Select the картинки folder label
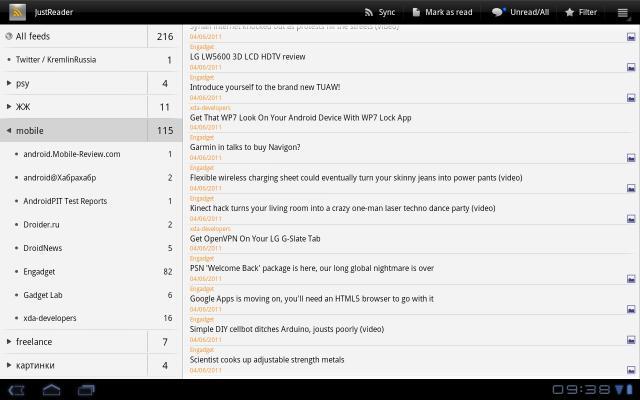 pos(35,365)
